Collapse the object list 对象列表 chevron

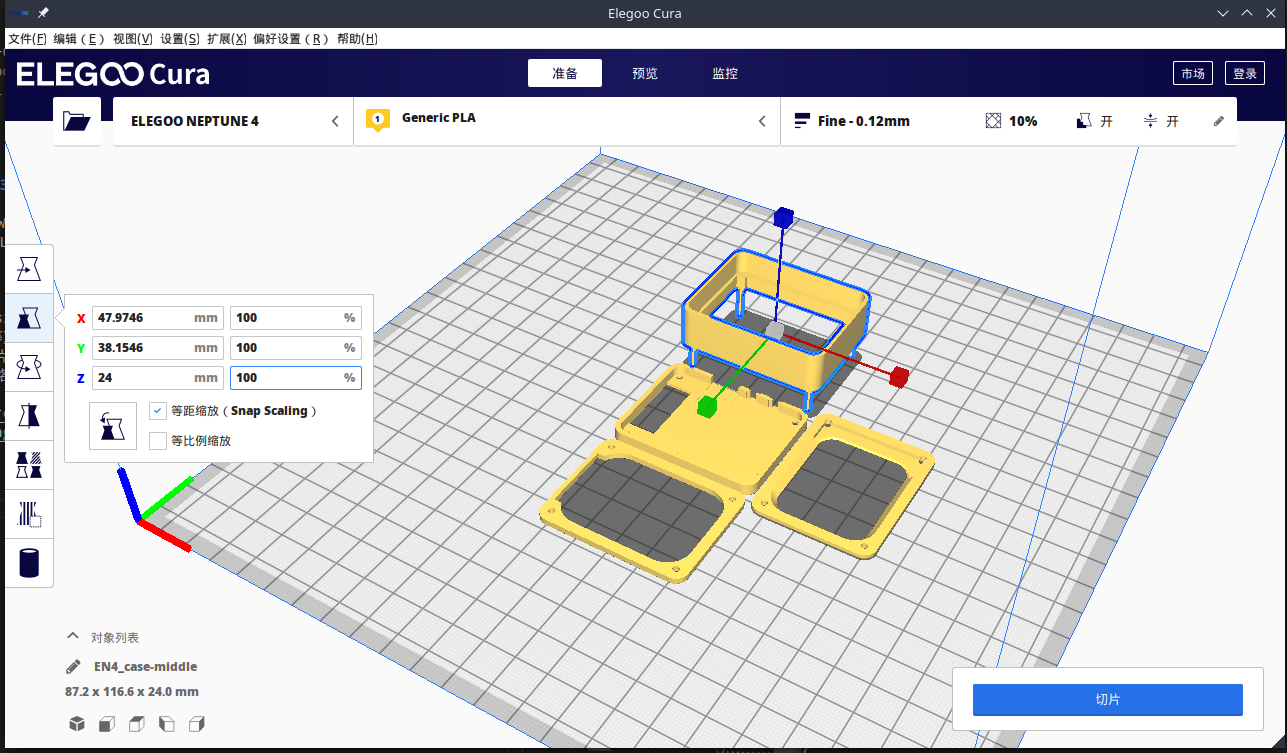pyautogui.click(x=72, y=636)
